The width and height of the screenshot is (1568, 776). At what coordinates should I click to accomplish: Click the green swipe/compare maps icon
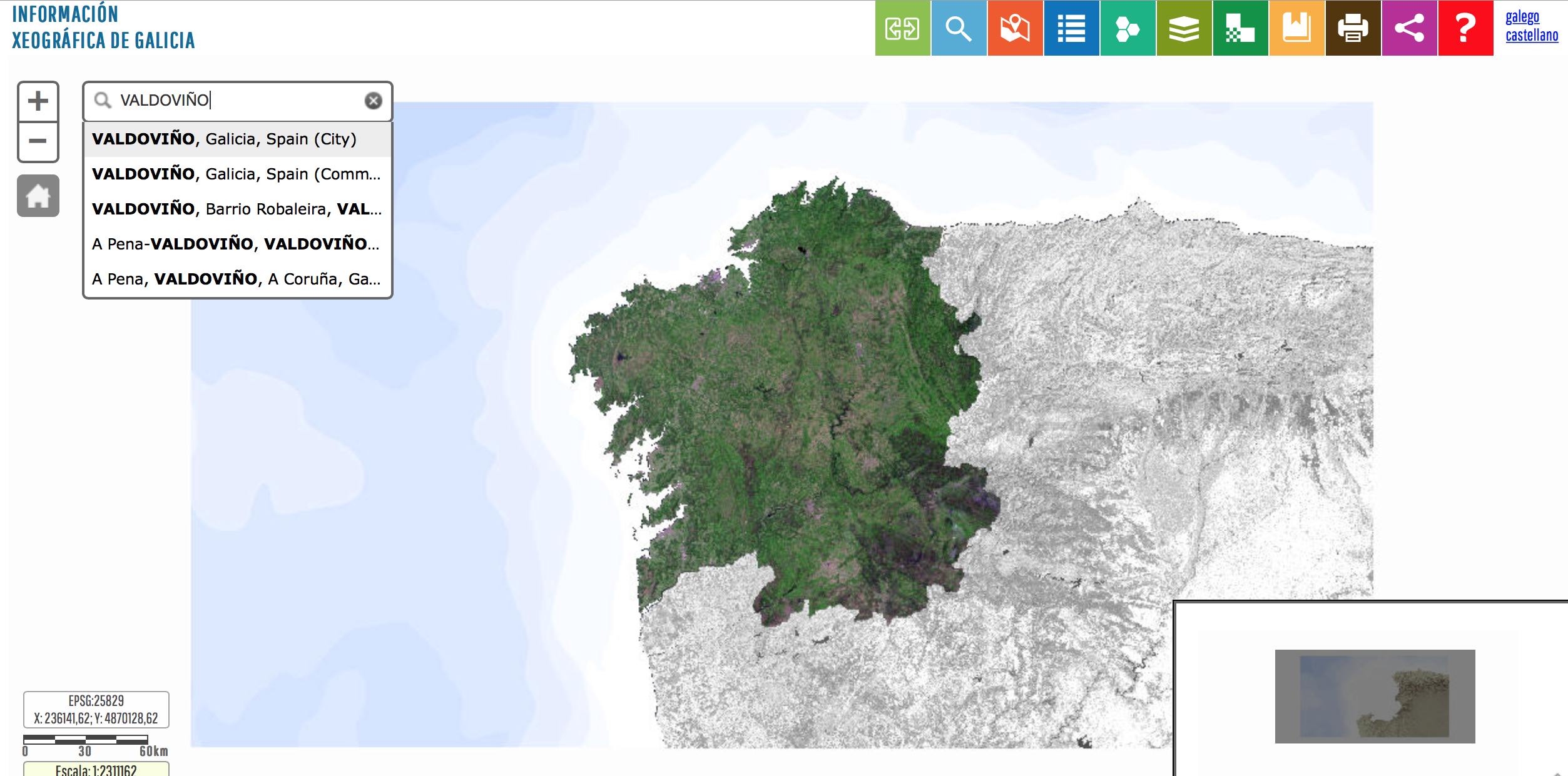click(902, 28)
